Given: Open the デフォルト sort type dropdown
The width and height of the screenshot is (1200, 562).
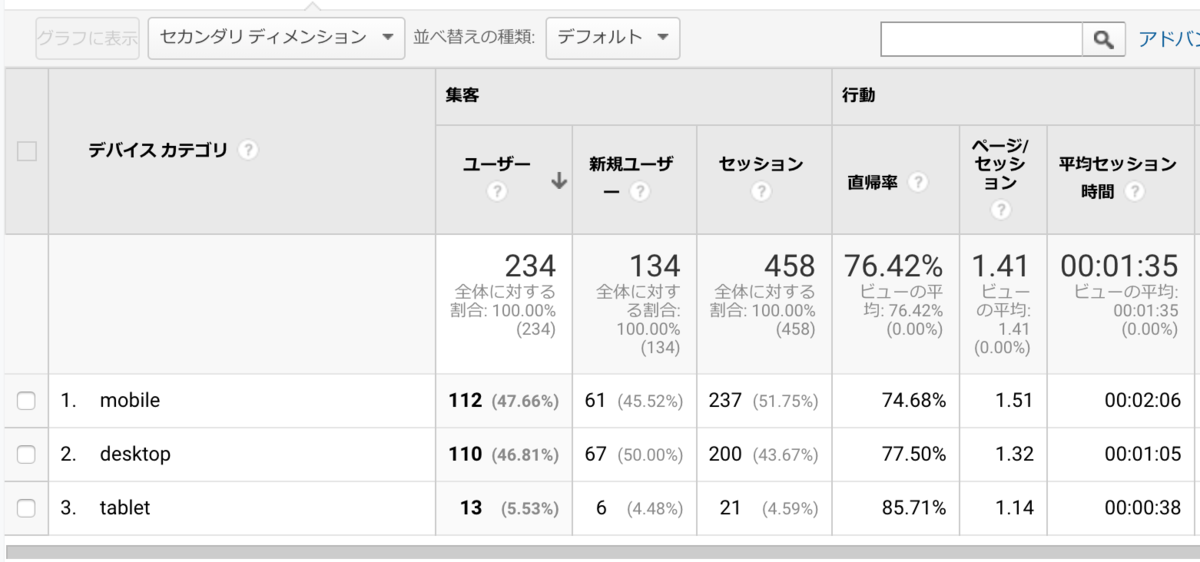Looking at the screenshot, I should [612, 38].
